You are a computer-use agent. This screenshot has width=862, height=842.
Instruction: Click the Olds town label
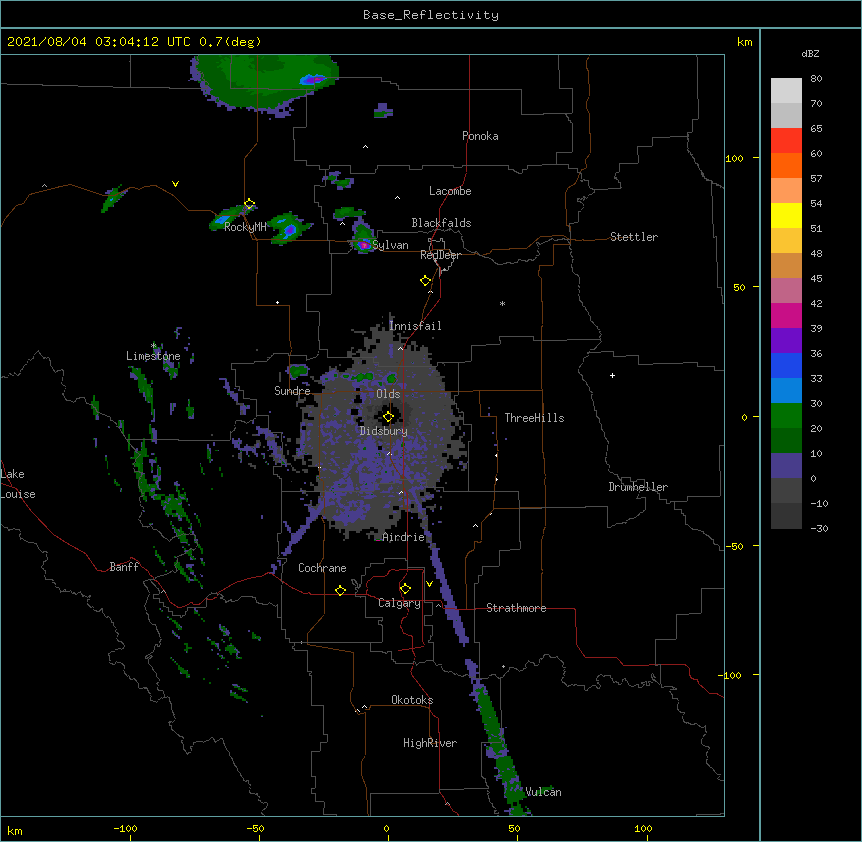tap(388, 394)
